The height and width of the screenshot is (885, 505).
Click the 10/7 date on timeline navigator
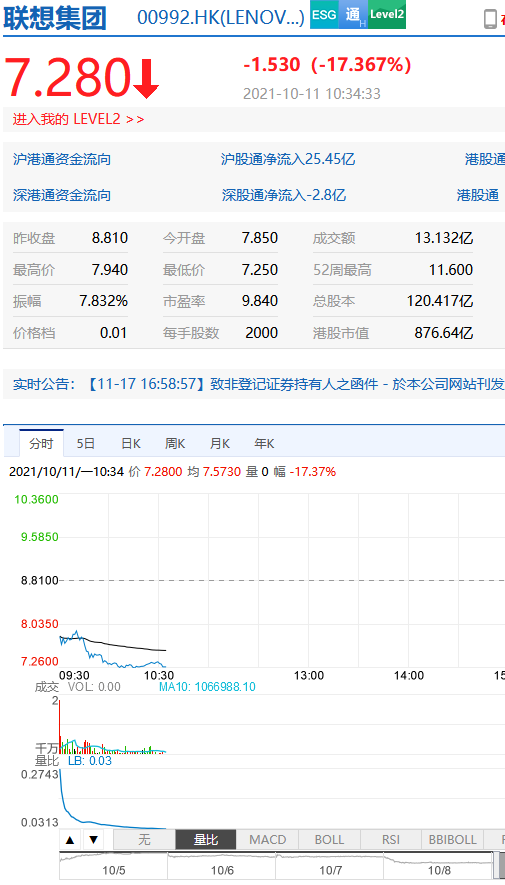coord(331,870)
